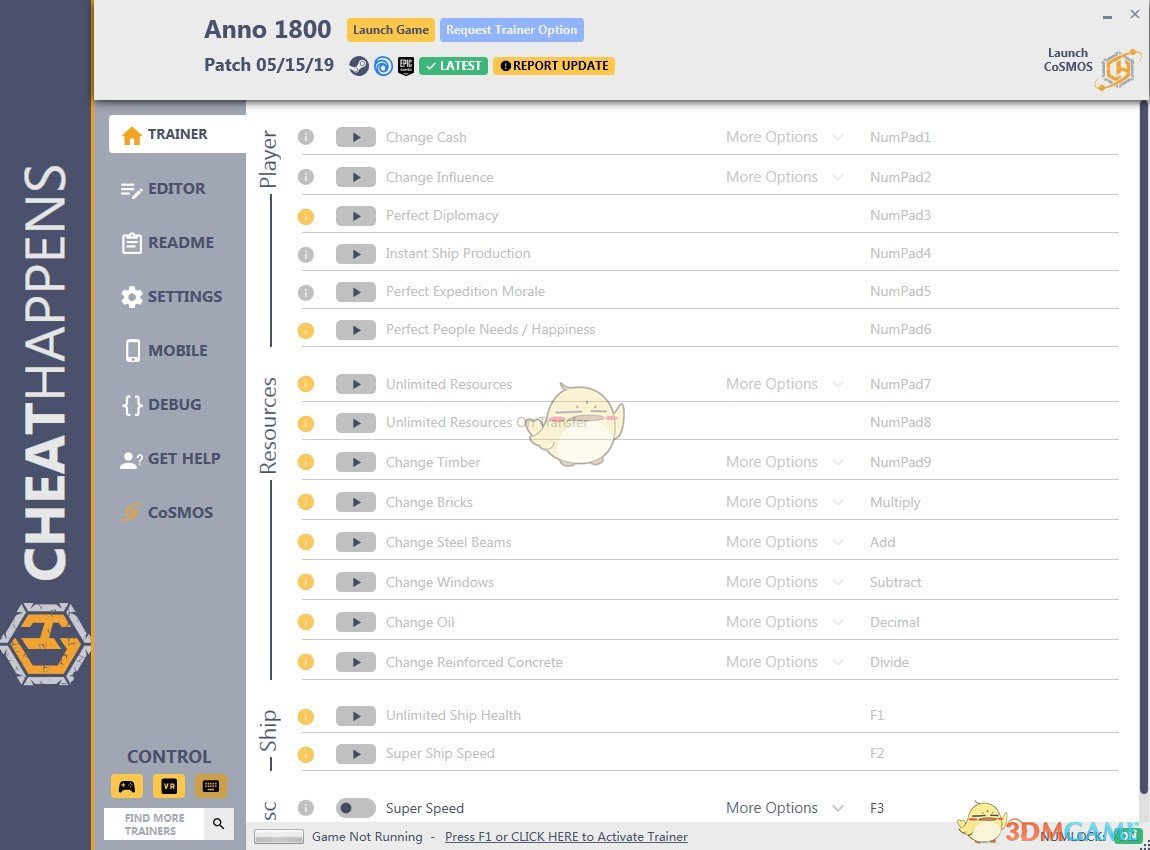The image size is (1150, 850).
Task: Click the link to activate the trainer
Action: click(566, 837)
